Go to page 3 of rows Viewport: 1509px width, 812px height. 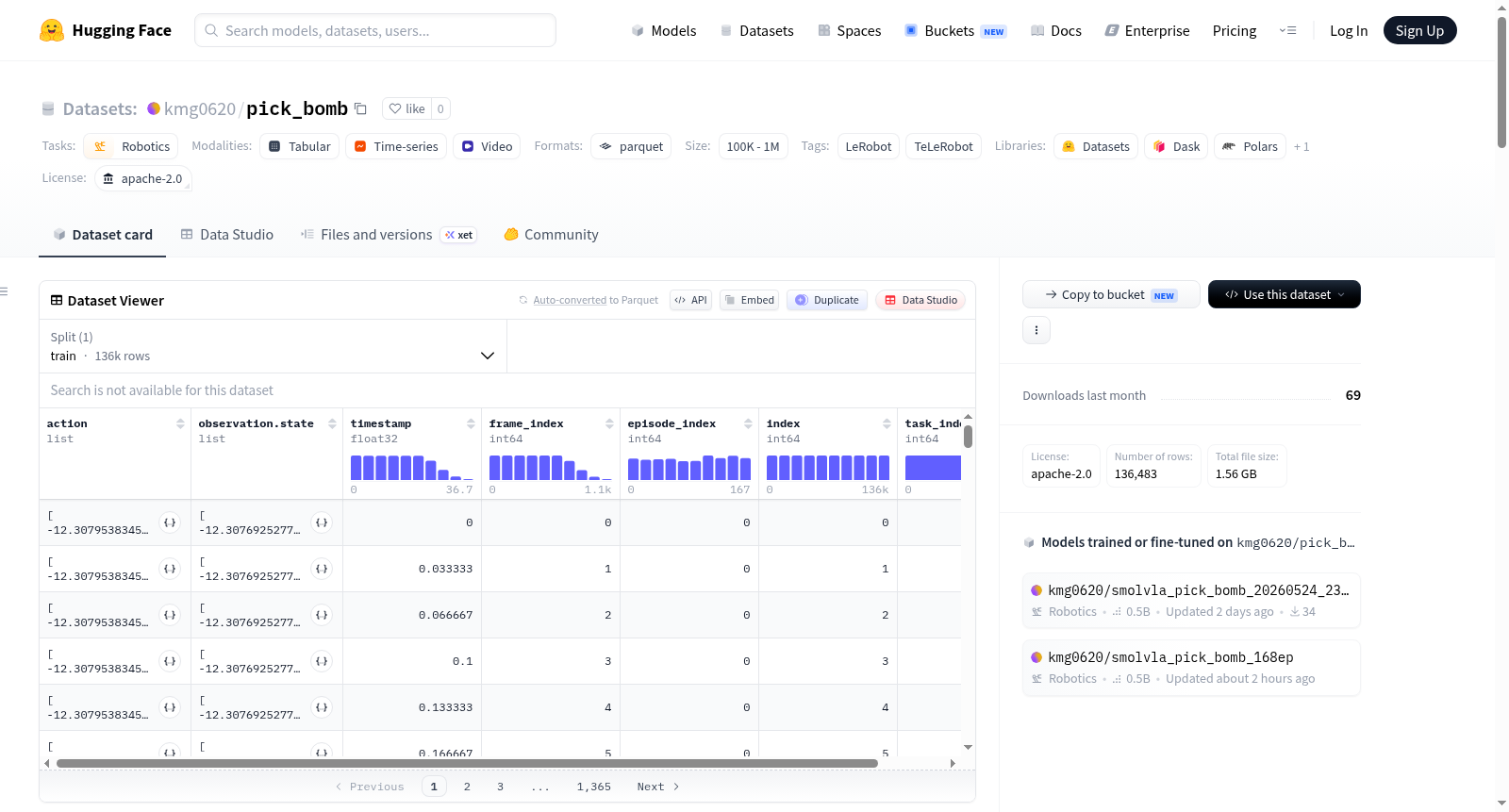[x=500, y=787]
